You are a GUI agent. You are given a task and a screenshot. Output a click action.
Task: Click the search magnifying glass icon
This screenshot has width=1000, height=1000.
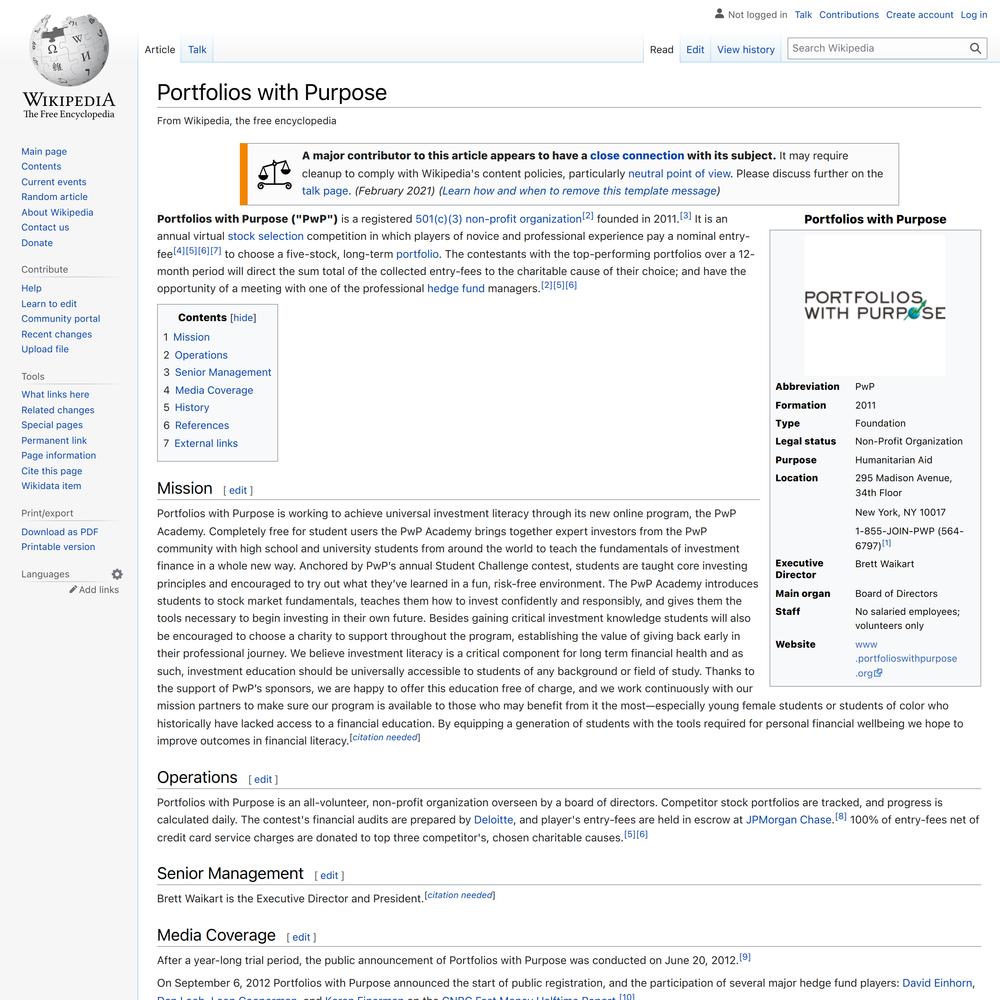pos(975,48)
